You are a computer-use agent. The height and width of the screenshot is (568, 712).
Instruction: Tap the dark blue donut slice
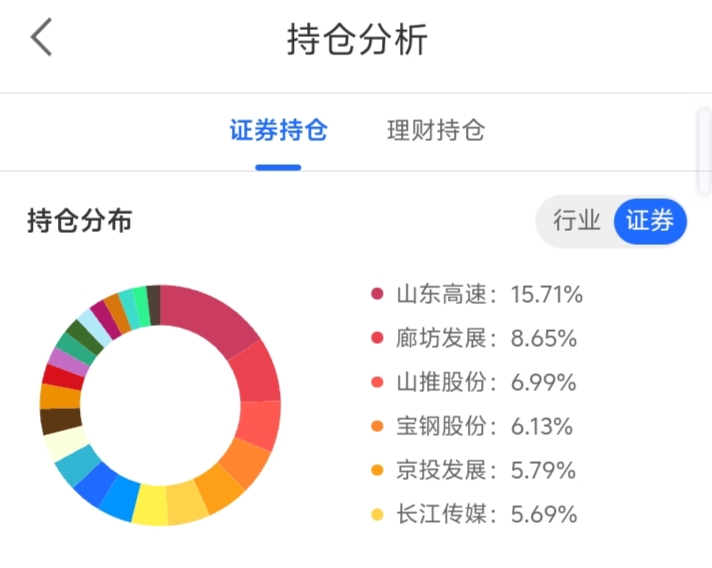pyautogui.click(x=96, y=484)
